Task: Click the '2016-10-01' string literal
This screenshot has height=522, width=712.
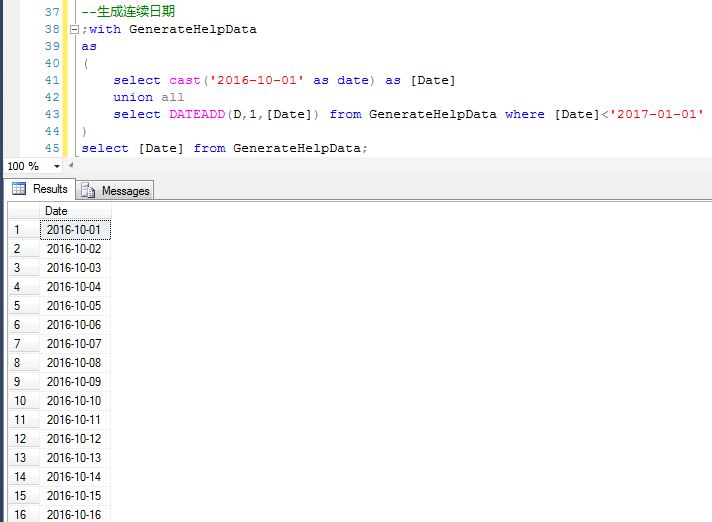Action: pyautogui.click(x=256, y=80)
